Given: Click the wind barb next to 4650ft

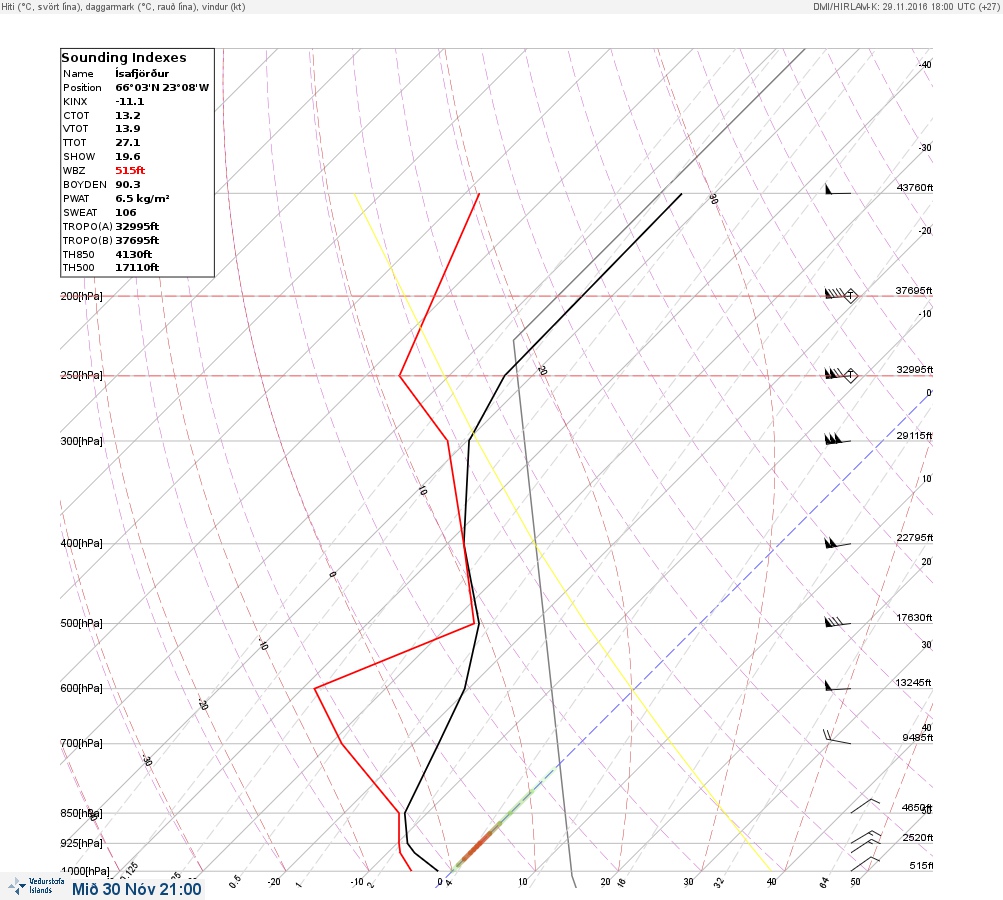Looking at the screenshot, I should [x=865, y=806].
